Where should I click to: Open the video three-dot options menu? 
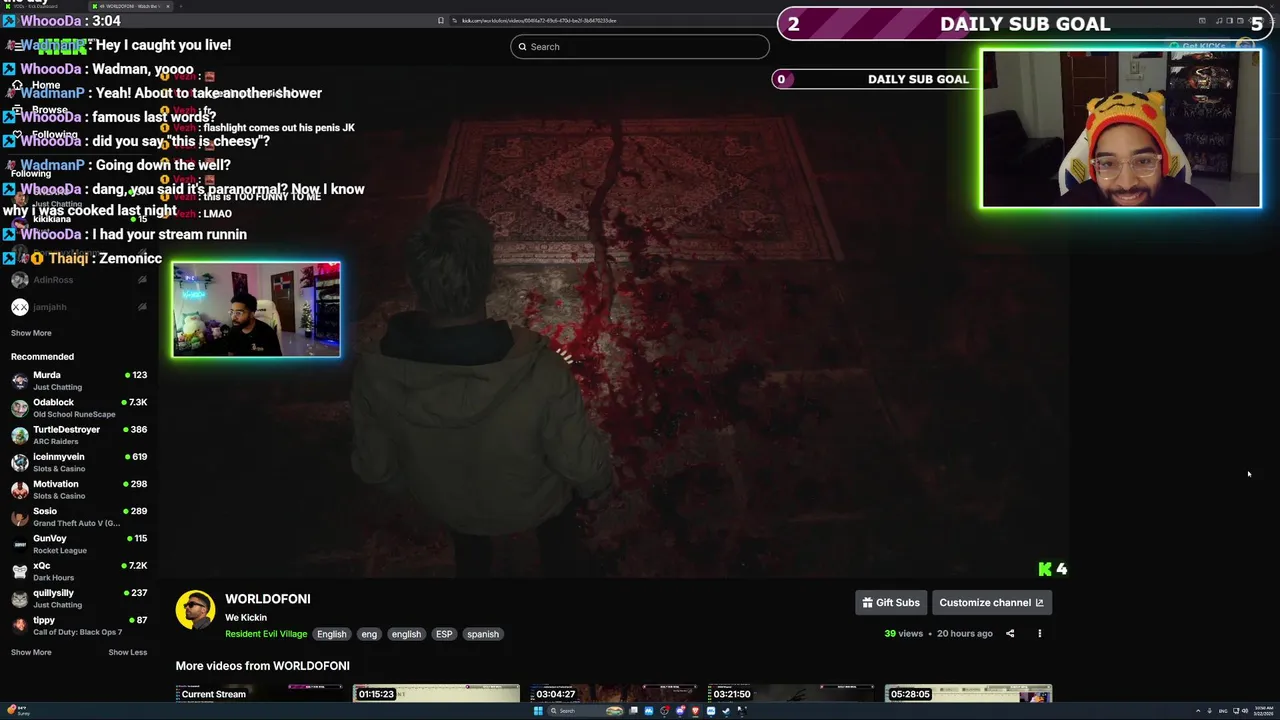click(x=1039, y=633)
